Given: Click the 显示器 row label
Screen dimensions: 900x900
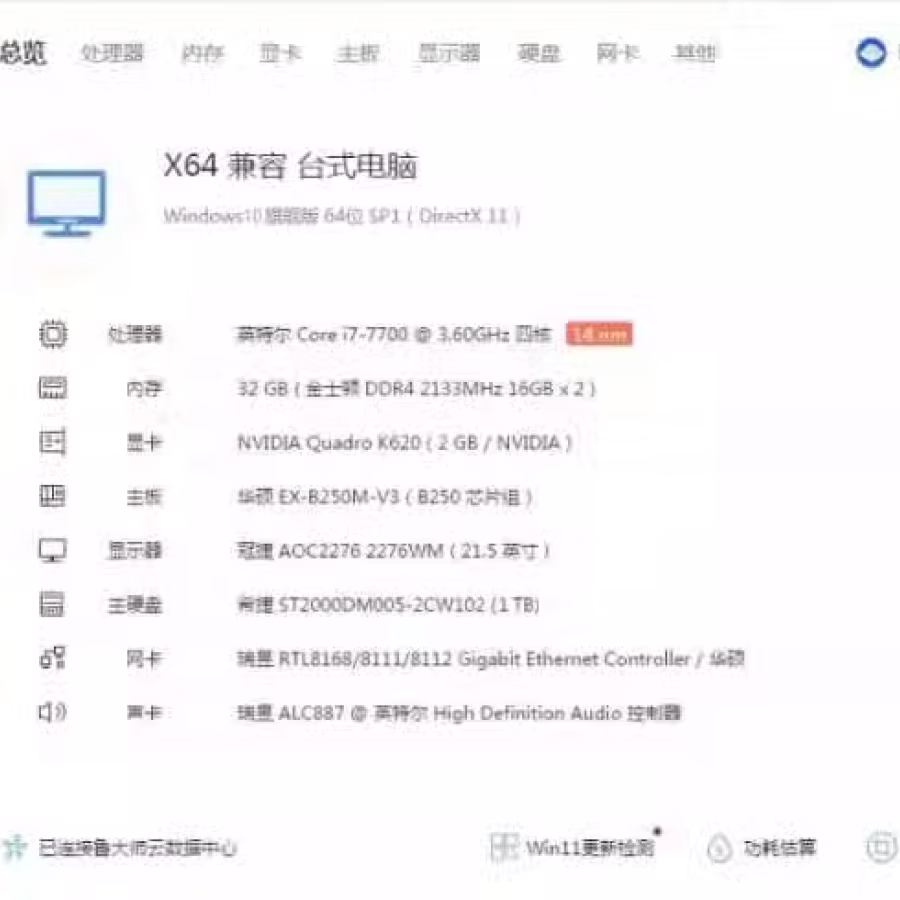Looking at the screenshot, I should [135, 551].
